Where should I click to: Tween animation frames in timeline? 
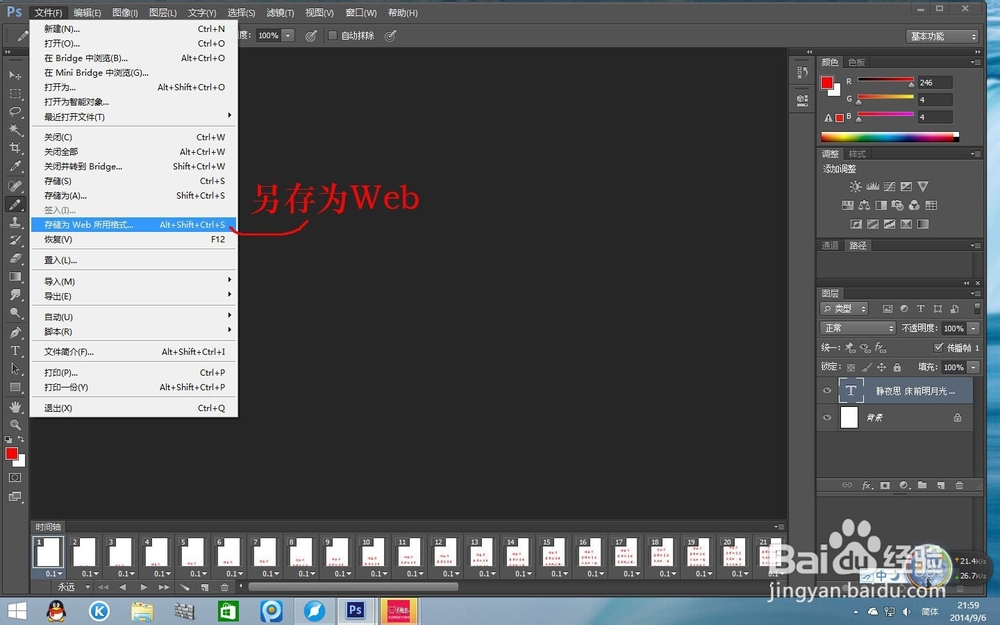[184, 587]
